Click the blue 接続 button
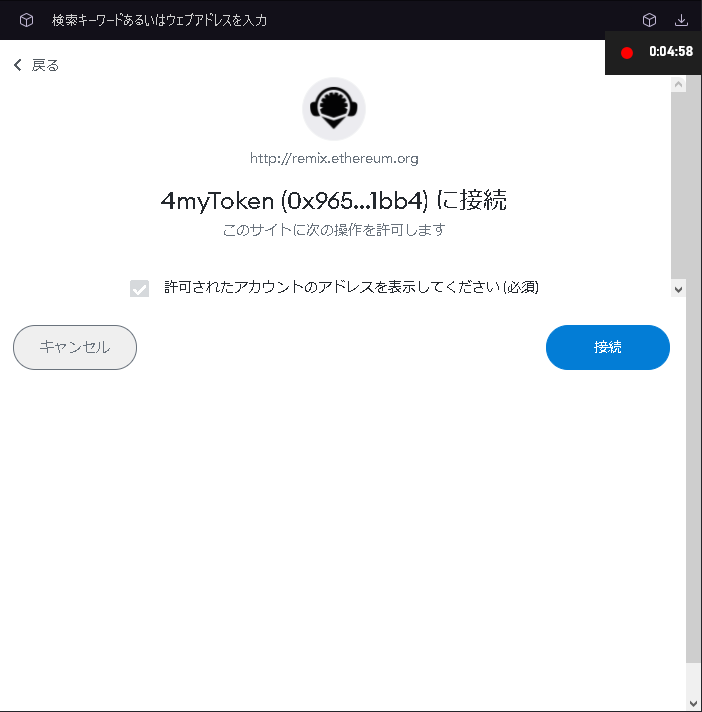This screenshot has height=712, width=702. tap(608, 347)
